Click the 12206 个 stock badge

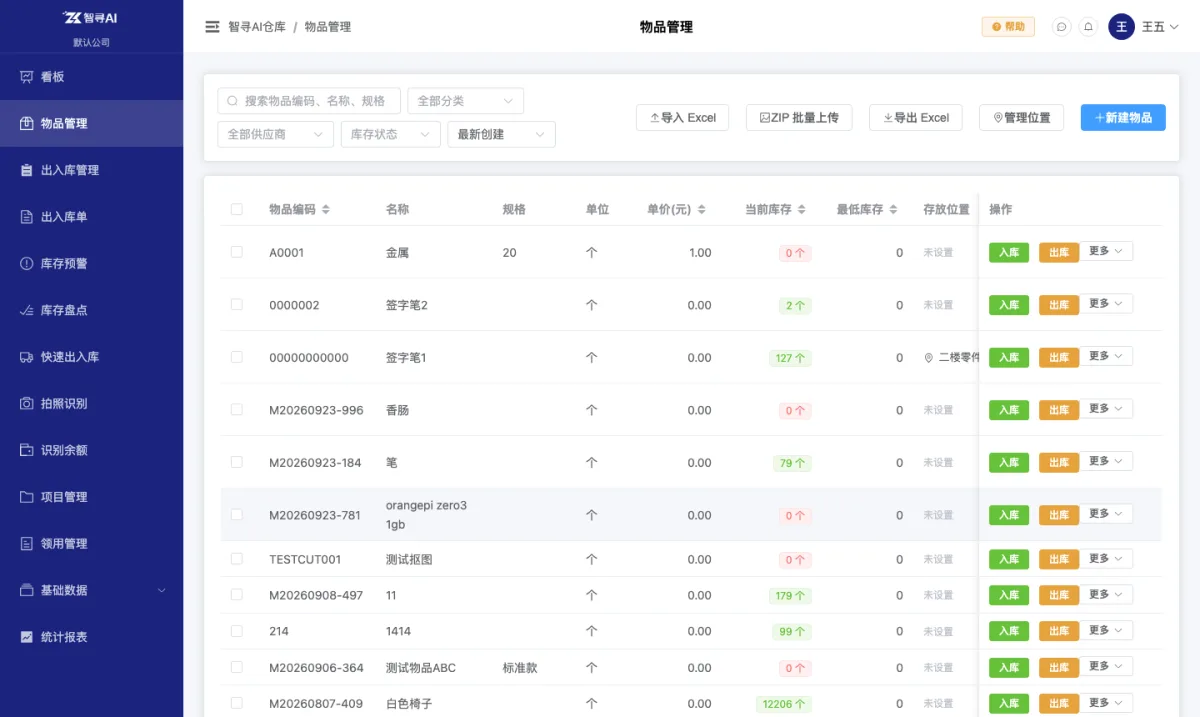click(783, 704)
